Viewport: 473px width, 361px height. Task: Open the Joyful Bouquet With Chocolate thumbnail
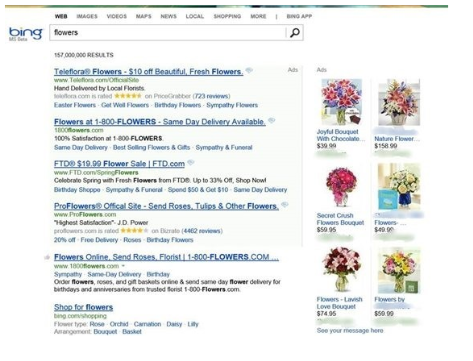(341, 102)
